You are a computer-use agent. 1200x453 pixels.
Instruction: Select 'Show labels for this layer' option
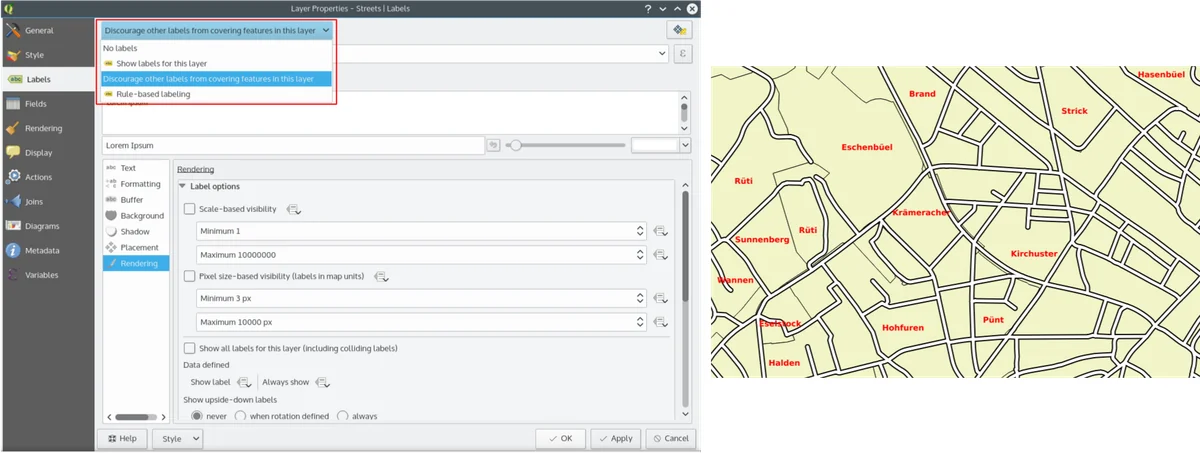tap(161, 63)
